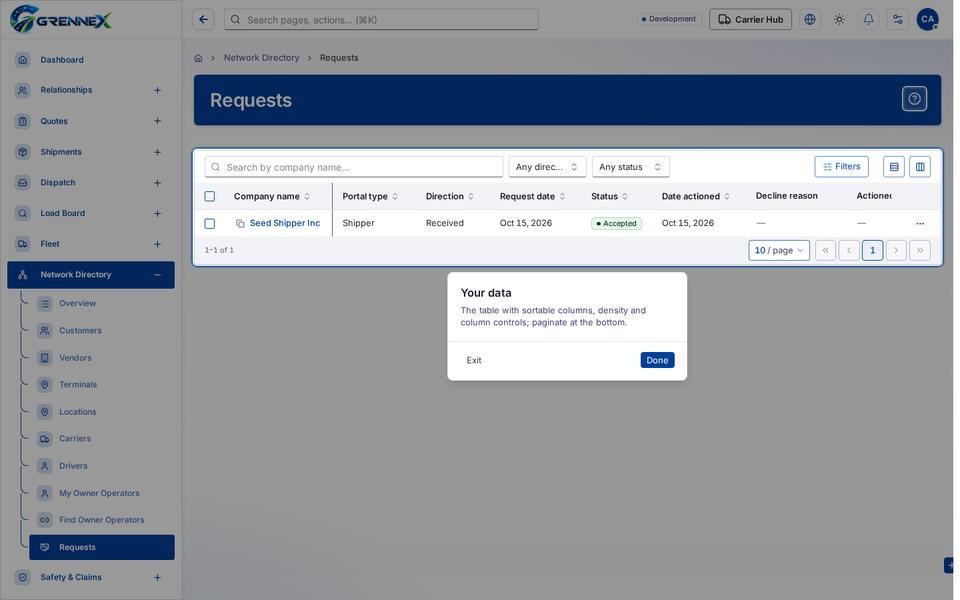
Task: Copy icon beside Seed Shipper Inc
Action: (240, 223)
